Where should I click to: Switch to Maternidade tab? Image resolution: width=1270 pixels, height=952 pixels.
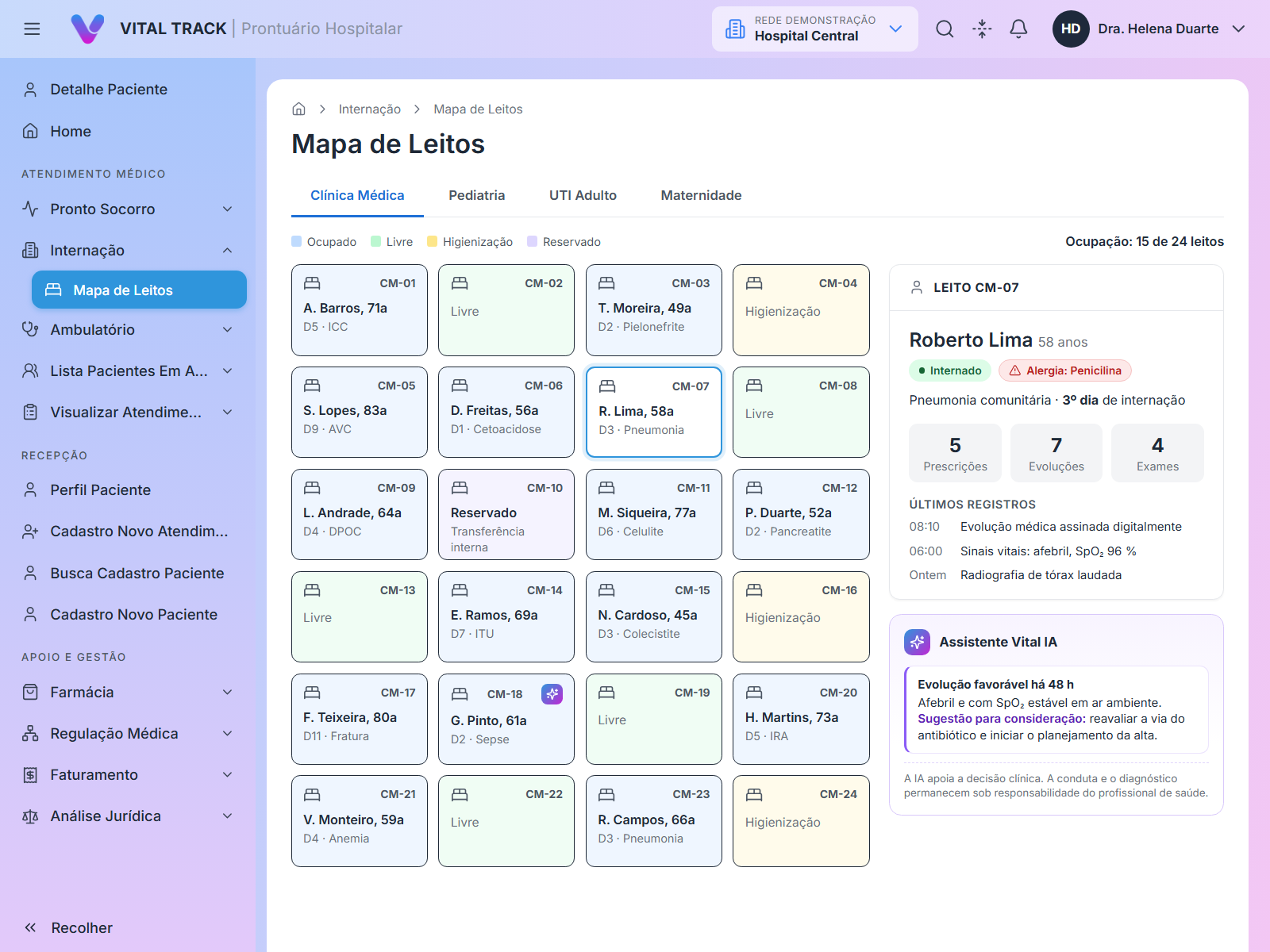[701, 195]
